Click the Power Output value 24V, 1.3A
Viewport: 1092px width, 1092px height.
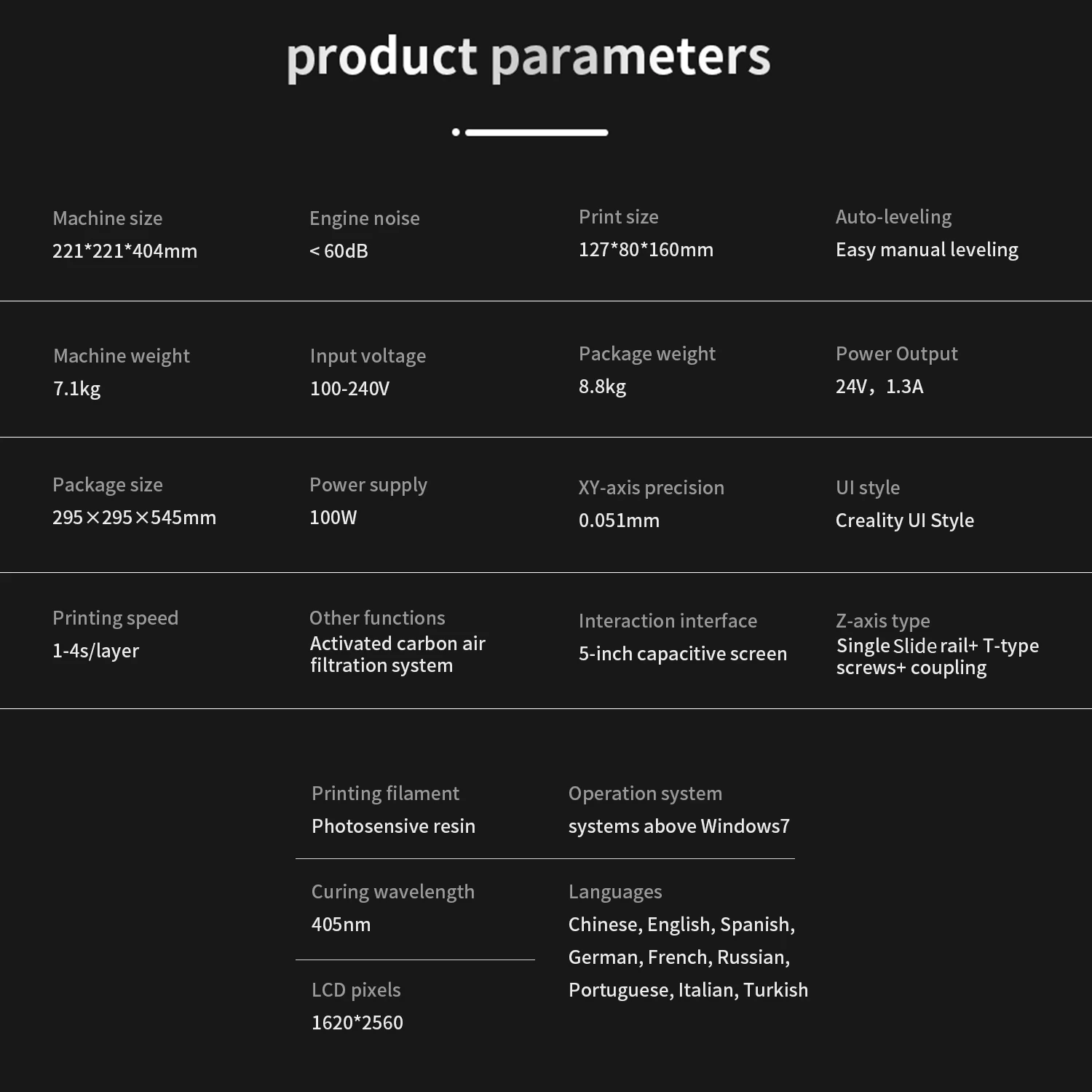click(879, 387)
